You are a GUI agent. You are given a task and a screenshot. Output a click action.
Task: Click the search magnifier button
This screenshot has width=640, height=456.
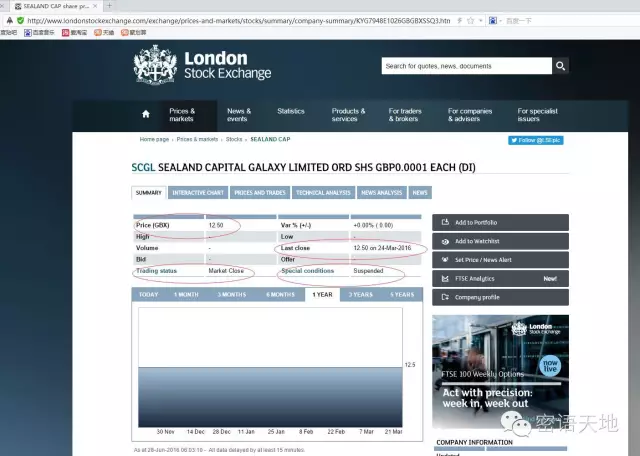(x=560, y=66)
